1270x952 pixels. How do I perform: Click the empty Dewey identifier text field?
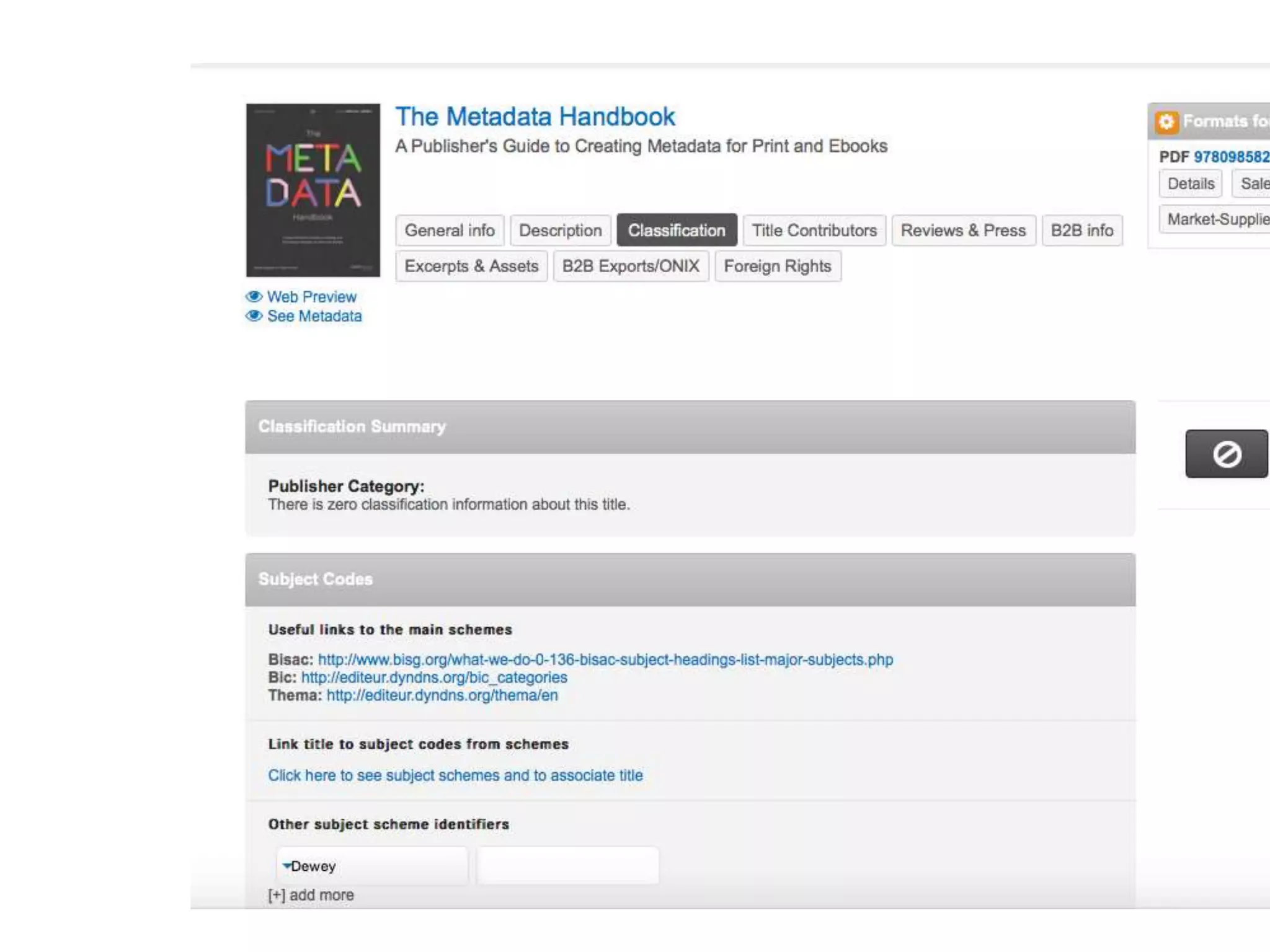(567, 866)
